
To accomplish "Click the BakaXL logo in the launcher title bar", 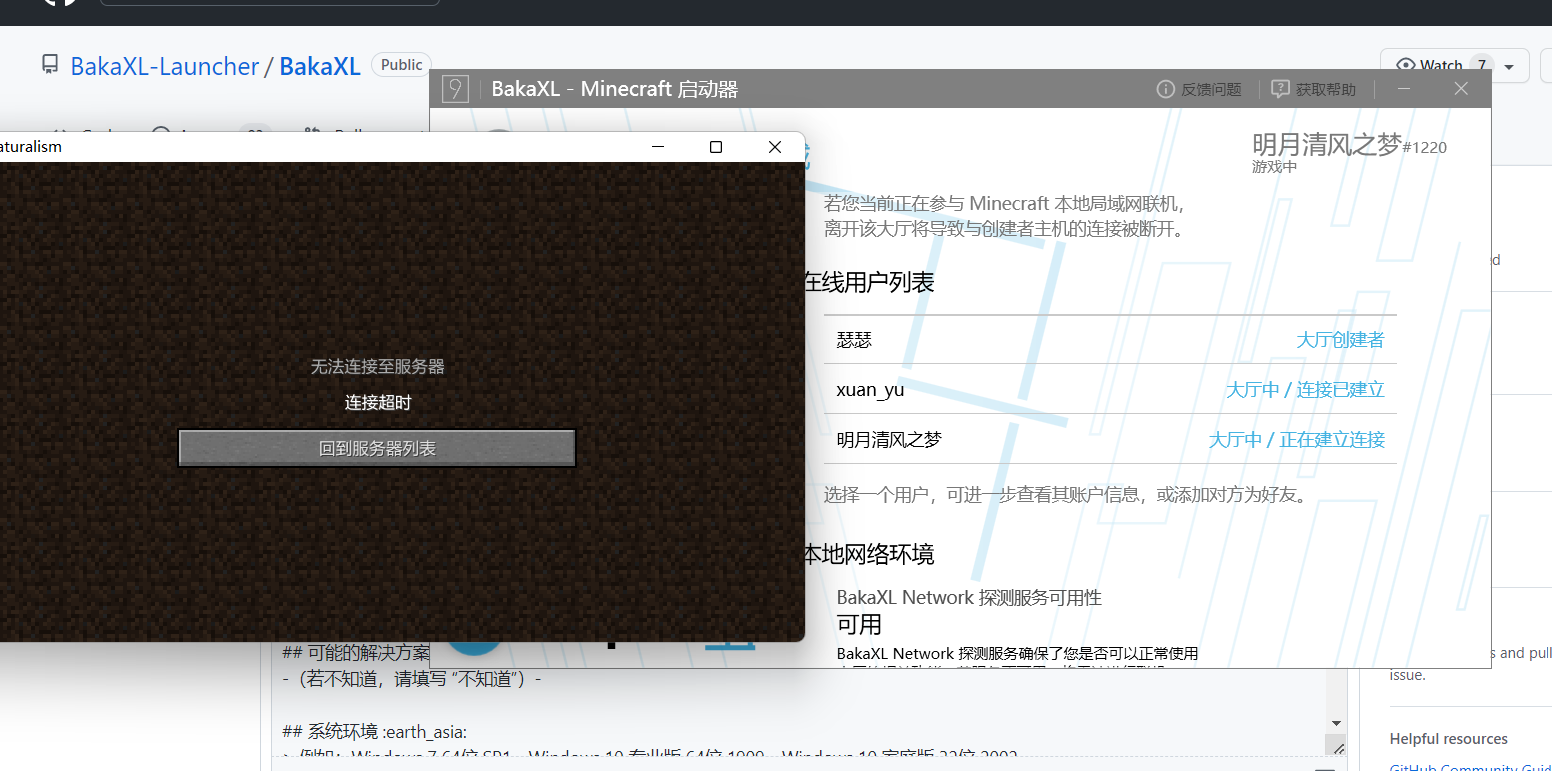I will coord(455,88).
